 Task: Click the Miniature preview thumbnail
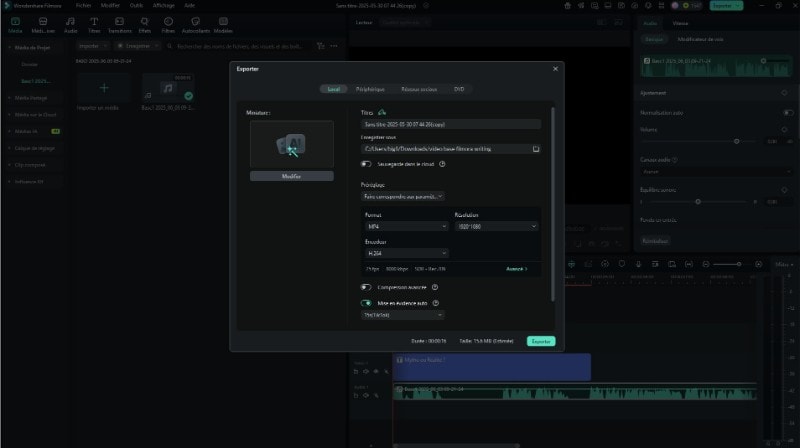tap(292, 144)
